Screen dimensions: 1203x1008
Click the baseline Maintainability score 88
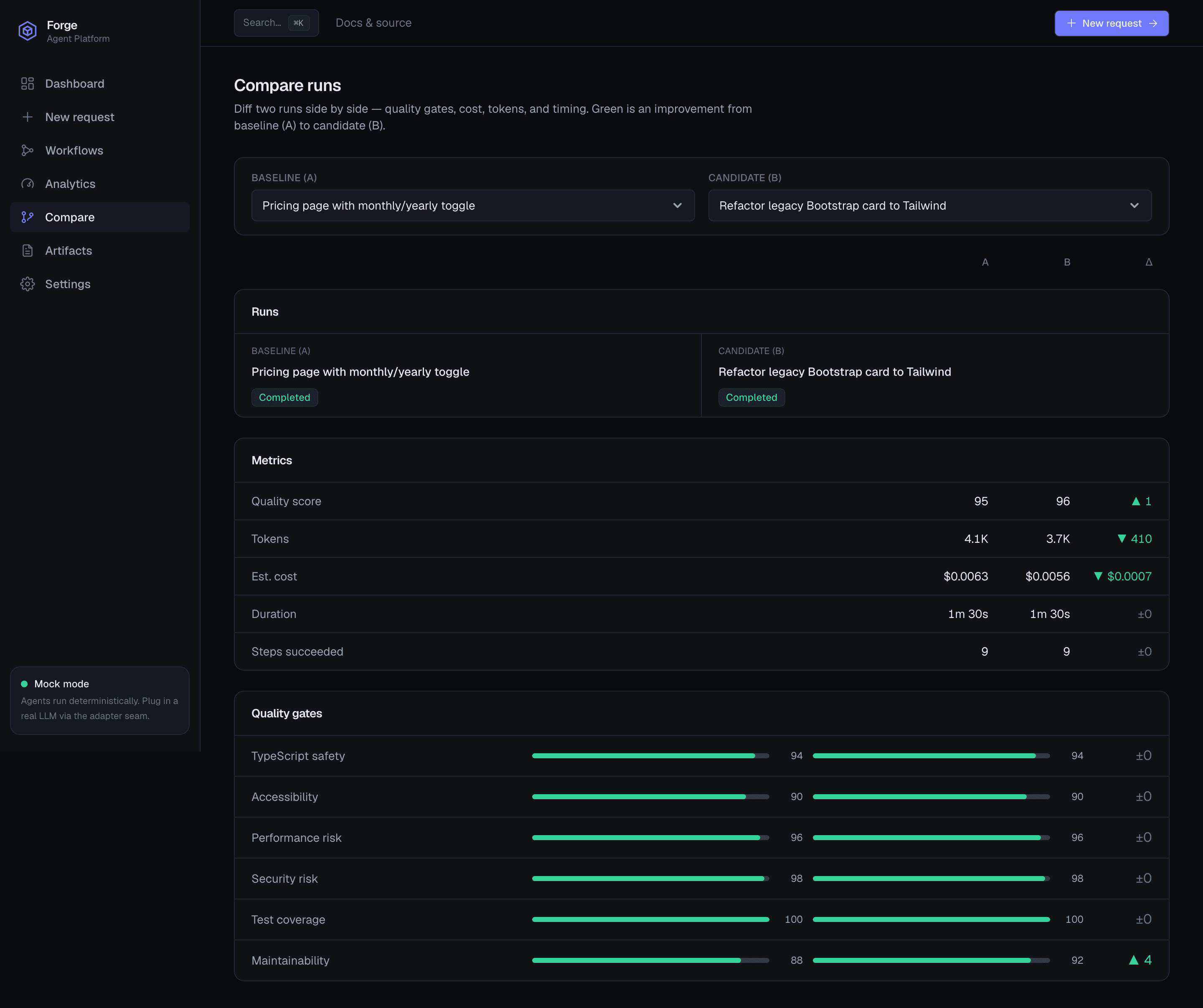(796, 960)
